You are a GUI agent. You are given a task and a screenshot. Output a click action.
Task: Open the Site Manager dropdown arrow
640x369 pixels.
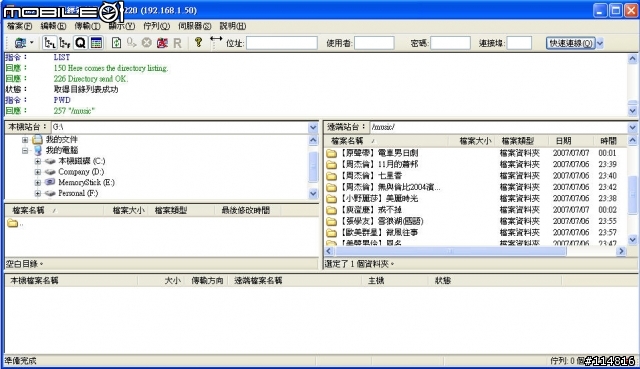coord(32,43)
